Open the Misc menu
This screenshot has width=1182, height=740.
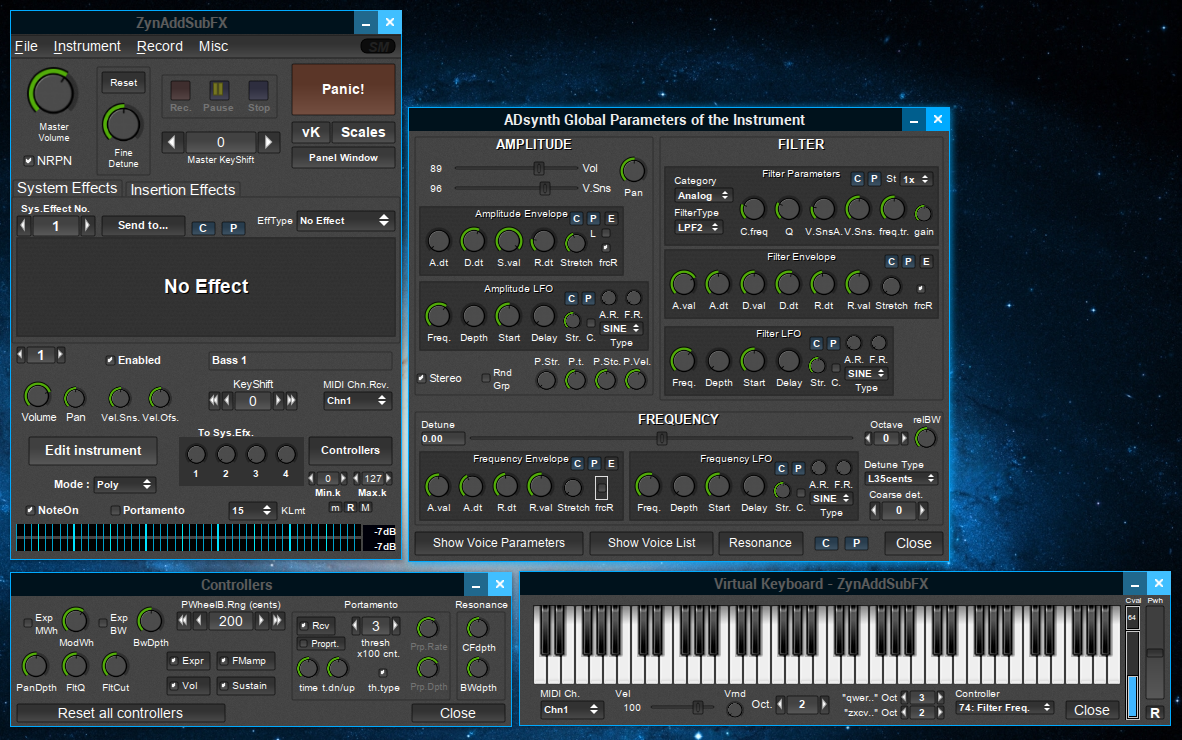pyautogui.click(x=213, y=46)
